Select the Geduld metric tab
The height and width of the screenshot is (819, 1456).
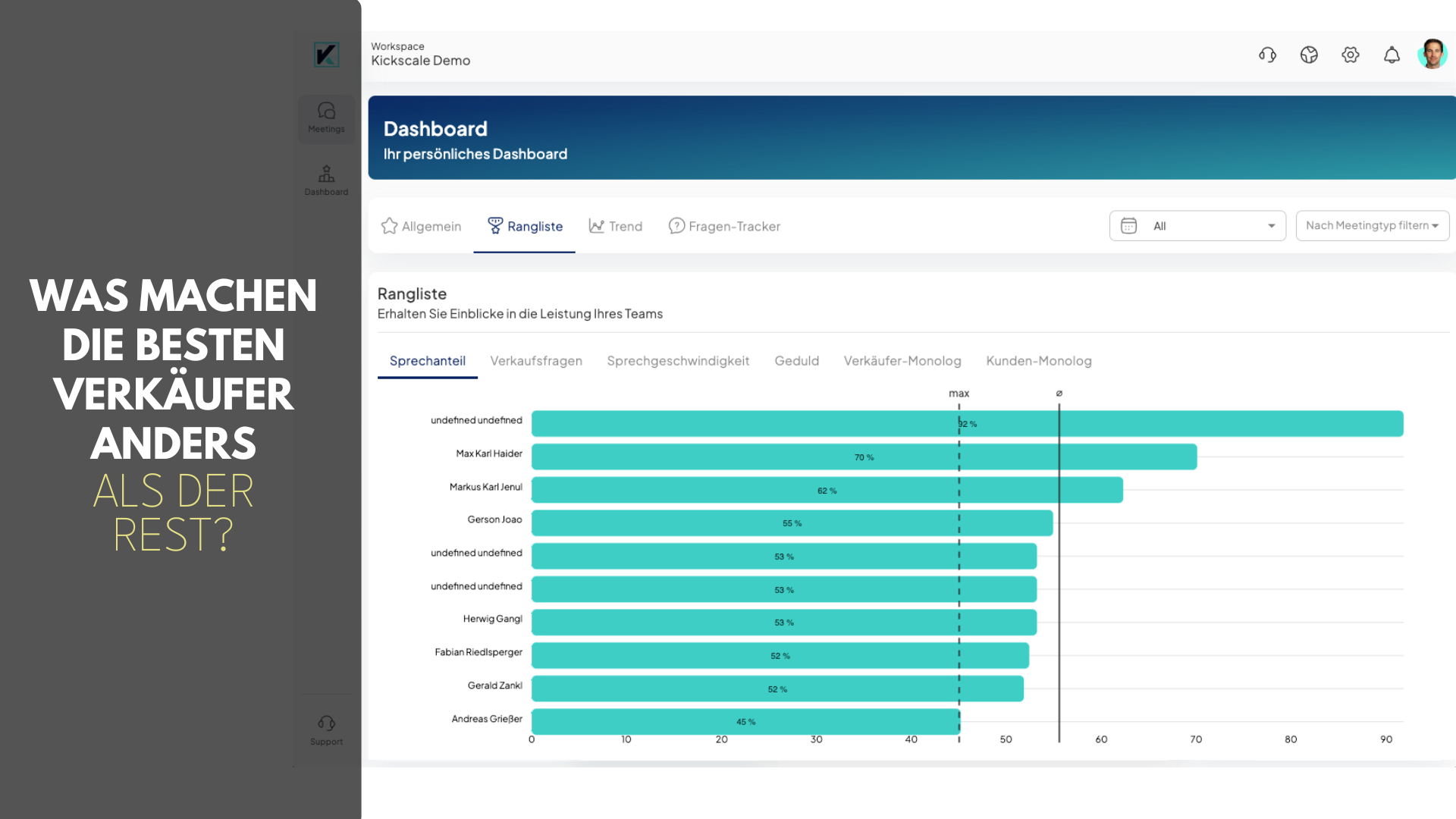[x=796, y=361]
